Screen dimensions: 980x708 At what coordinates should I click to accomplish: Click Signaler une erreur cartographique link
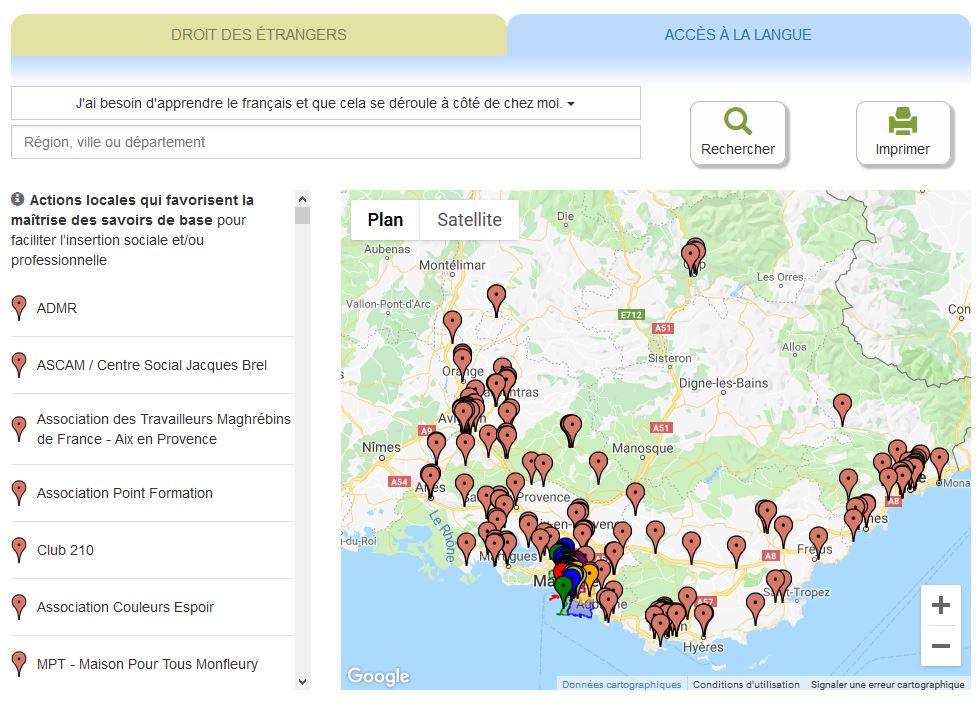pyautogui.click(x=888, y=684)
